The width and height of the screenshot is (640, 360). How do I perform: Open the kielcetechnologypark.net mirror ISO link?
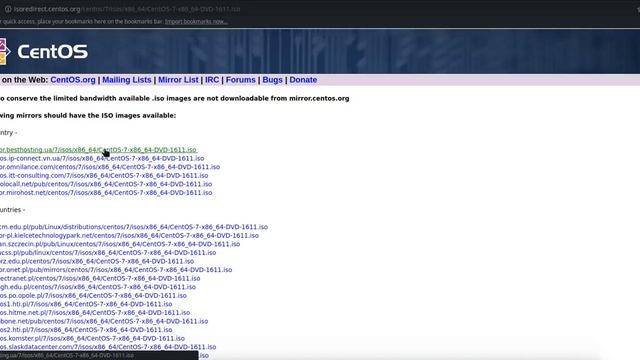(x=129, y=236)
